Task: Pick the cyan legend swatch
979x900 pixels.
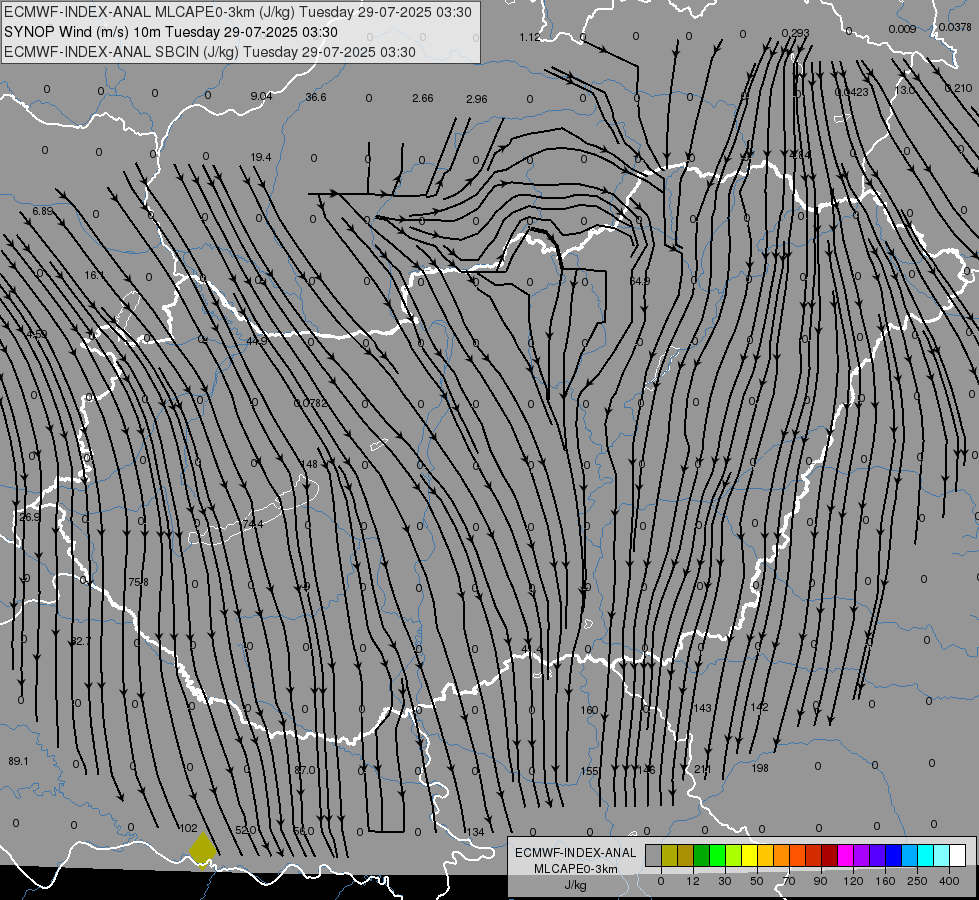Action: [x=925, y=855]
